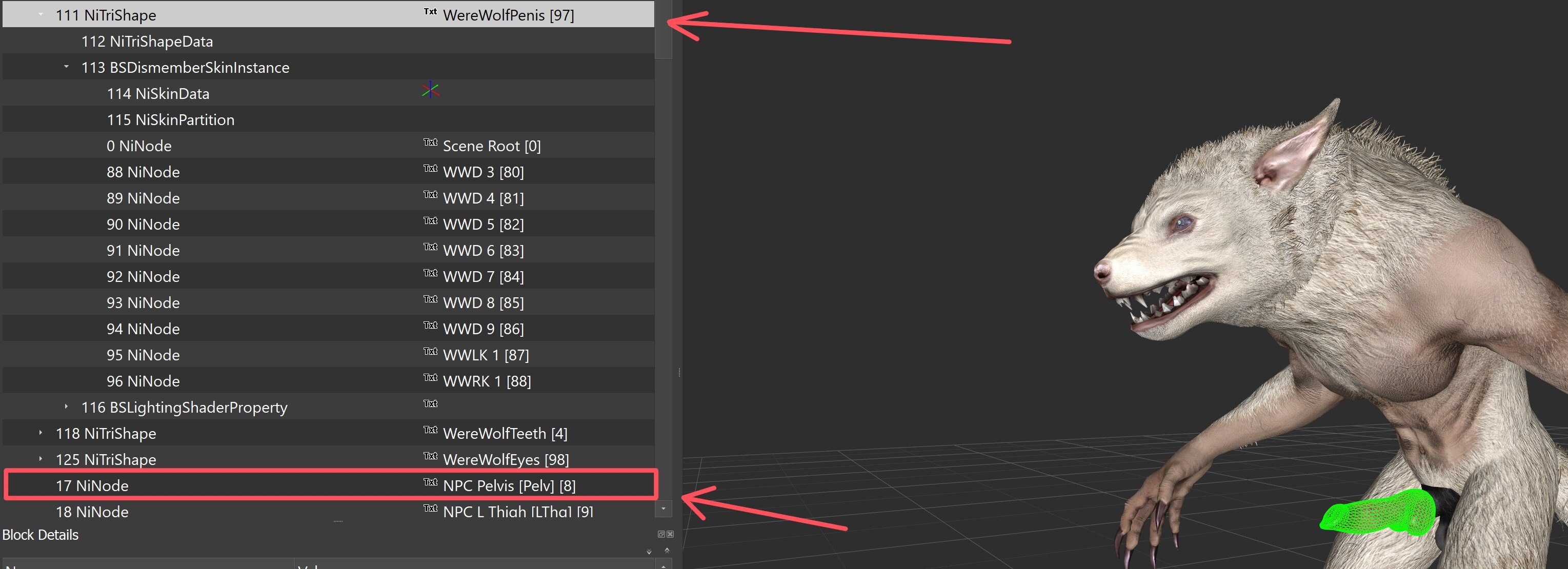Expand 125 NiTriShape tree node
Image resolution: width=1568 pixels, height=569 pixels.
point(41,459)
